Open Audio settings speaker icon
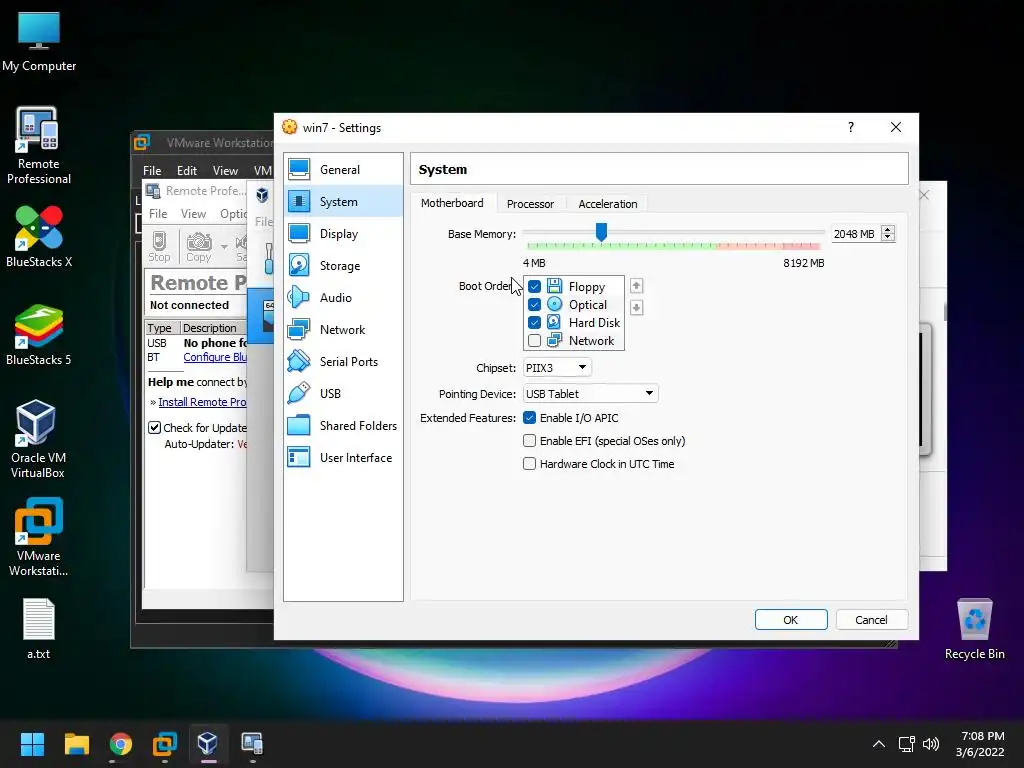1024x768 pixels. coord(299,297)
